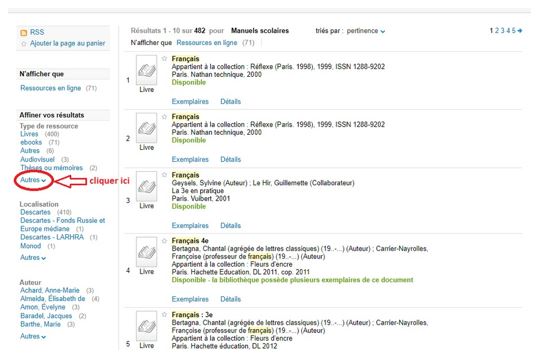Filter by ebooks resource type
Image resolution: width=543 pixels, height=364 pixels.
tap(31, 142)
